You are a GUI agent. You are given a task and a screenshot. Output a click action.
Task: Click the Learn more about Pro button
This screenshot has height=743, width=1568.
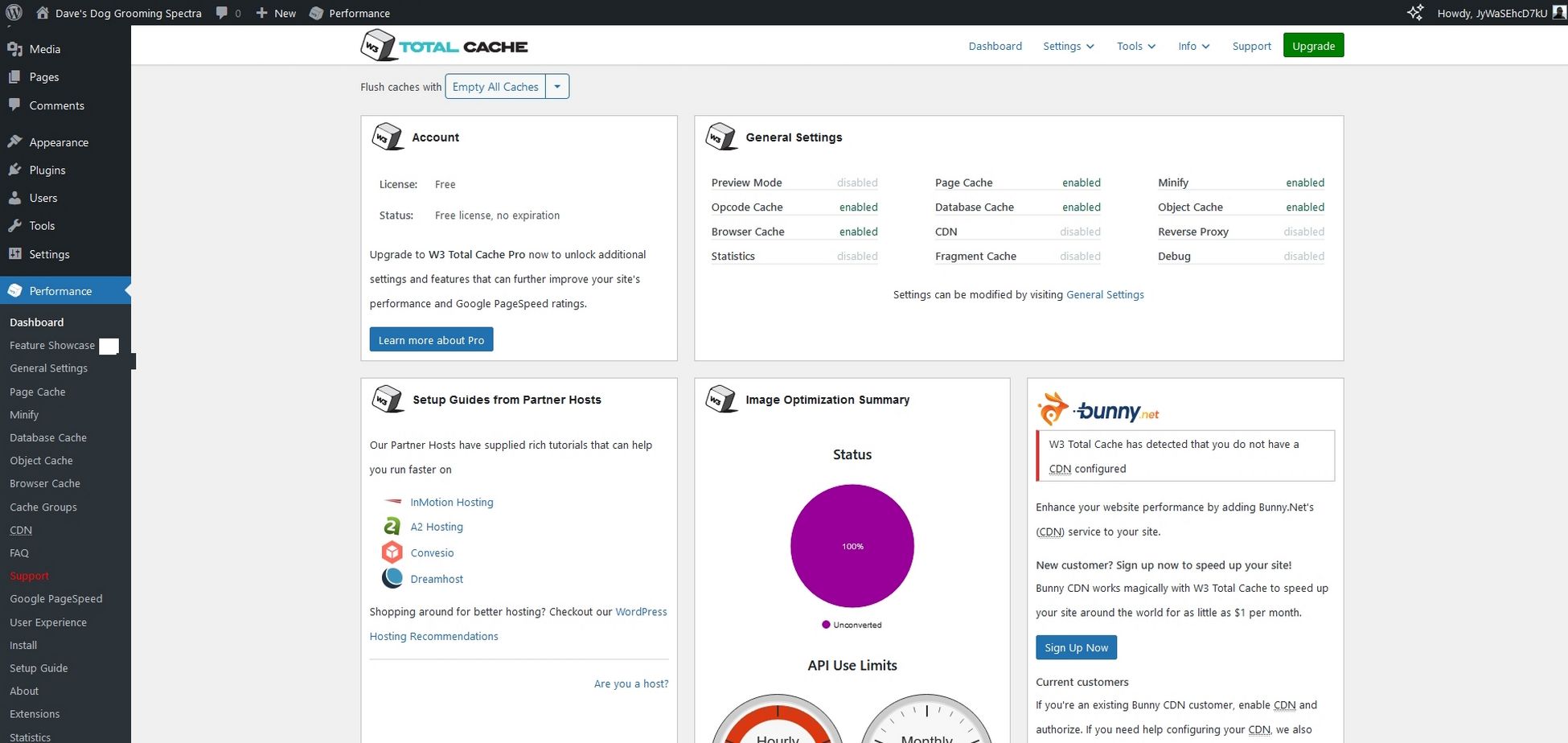[x=431, y=340]
